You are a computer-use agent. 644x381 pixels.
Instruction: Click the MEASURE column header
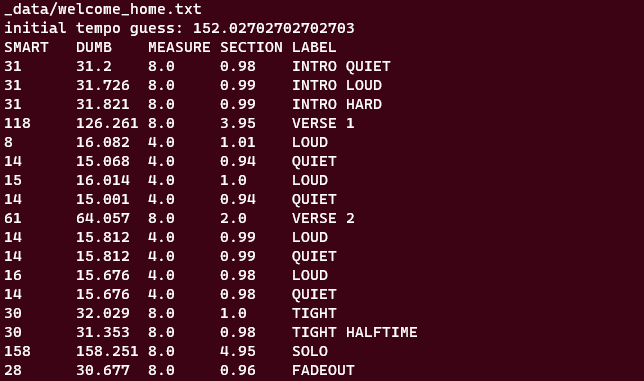tap(179, 47)
